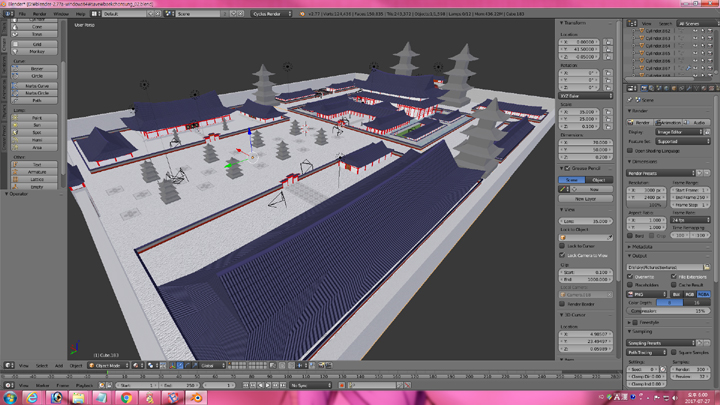Toggle the File Extensions checkbox

coord(674,277)
